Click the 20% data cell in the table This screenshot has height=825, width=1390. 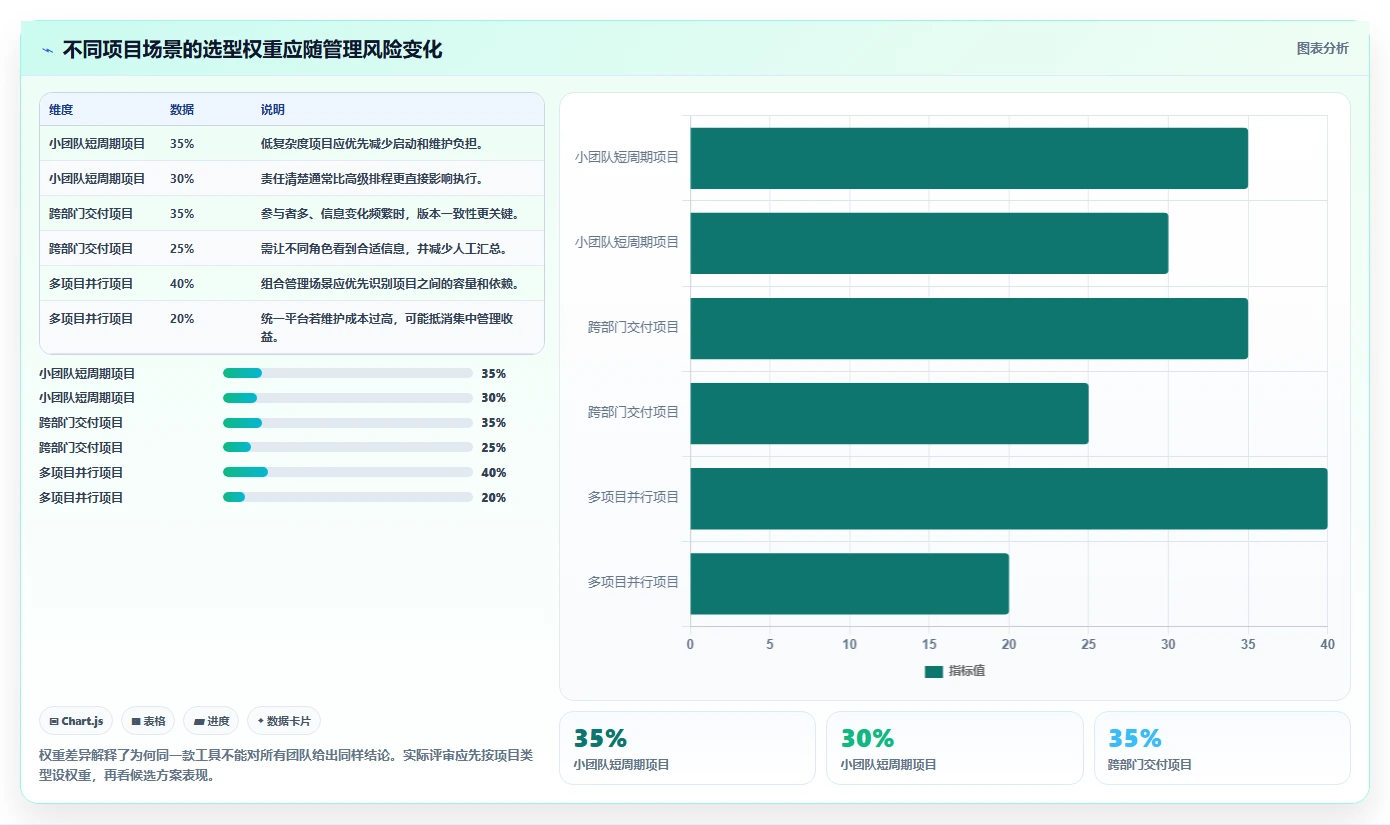[x=182, y=319]
